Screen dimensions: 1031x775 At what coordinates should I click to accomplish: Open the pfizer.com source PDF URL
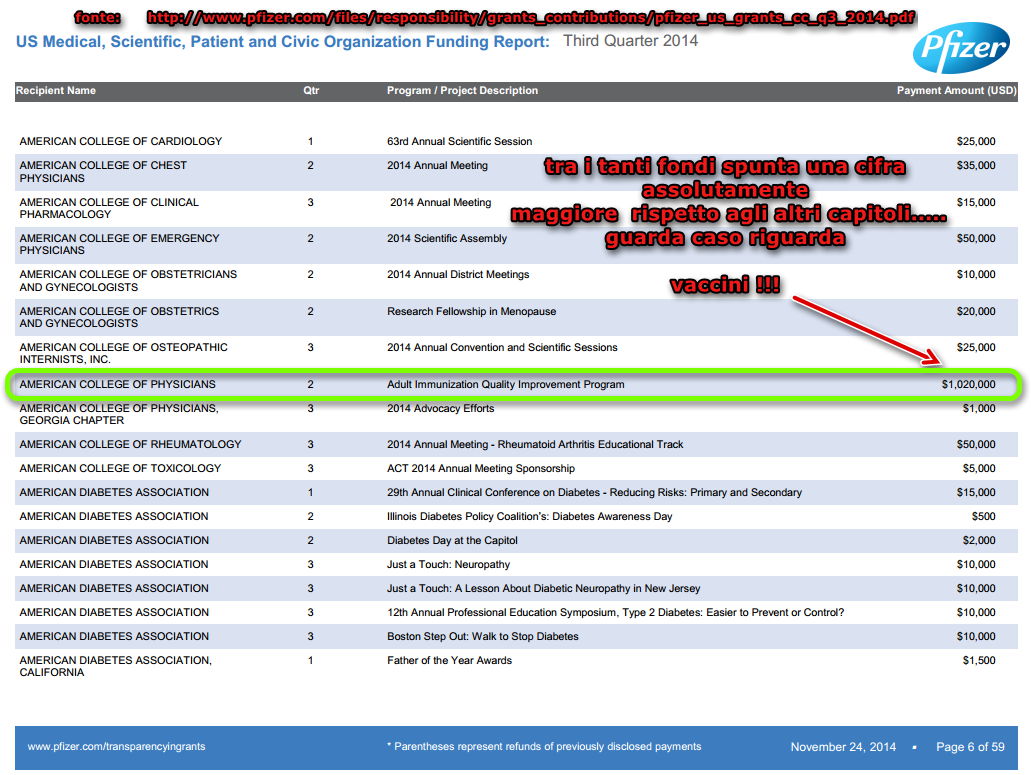click(x=530, y=18)
